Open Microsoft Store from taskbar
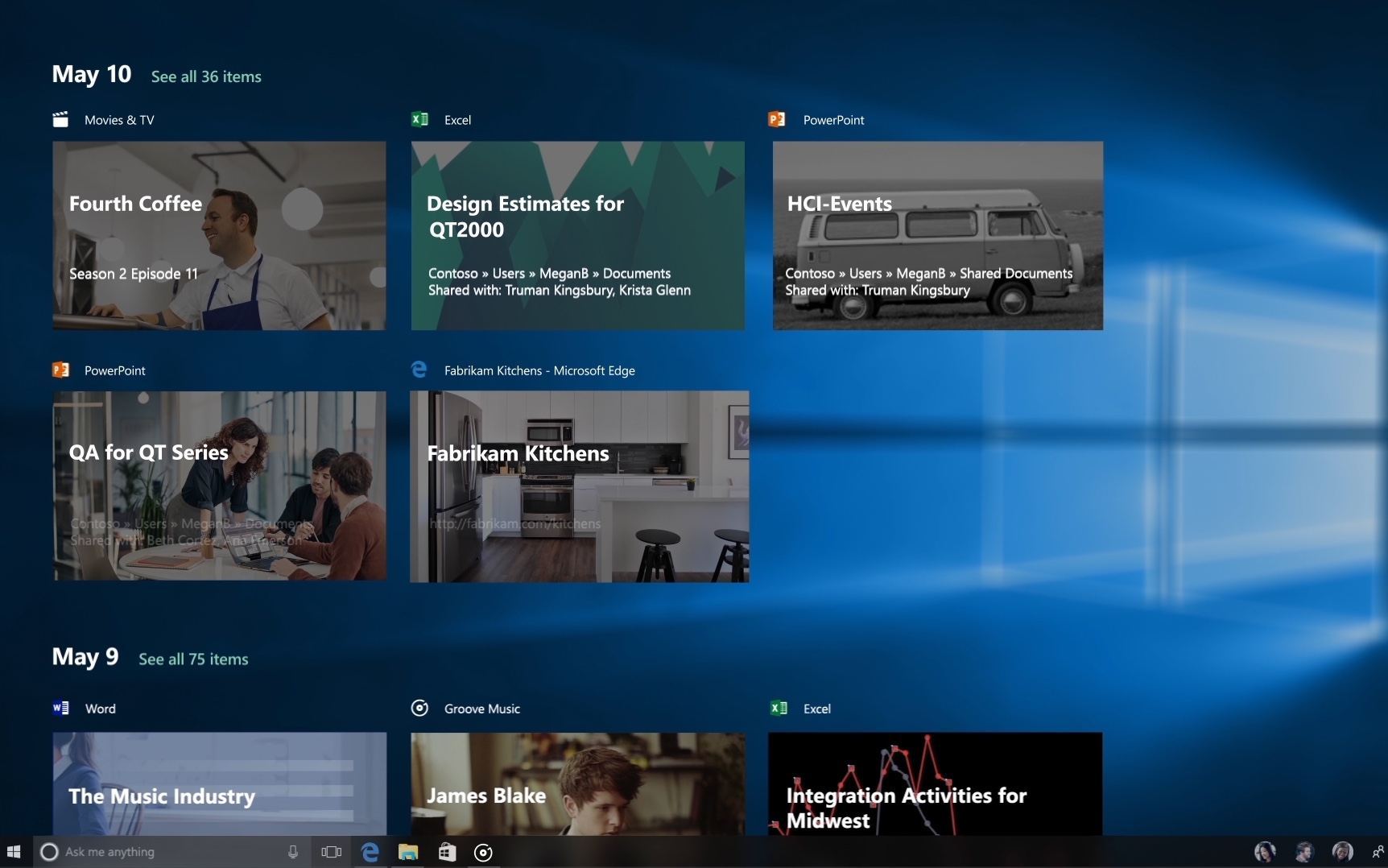Screen dimensions: 1388x868 pos(447,852)
